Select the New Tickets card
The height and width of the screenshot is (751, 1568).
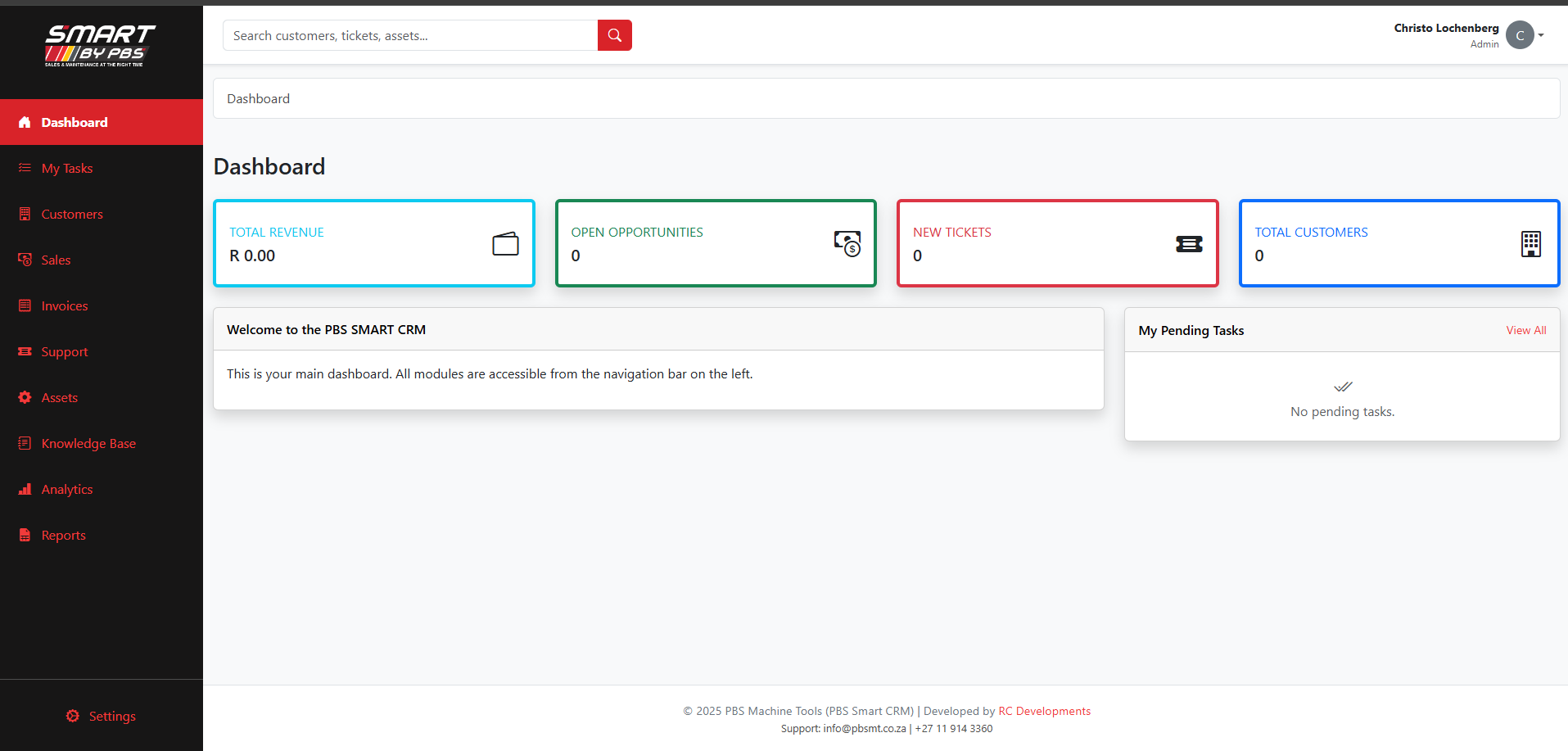[x=1058, y=243]
